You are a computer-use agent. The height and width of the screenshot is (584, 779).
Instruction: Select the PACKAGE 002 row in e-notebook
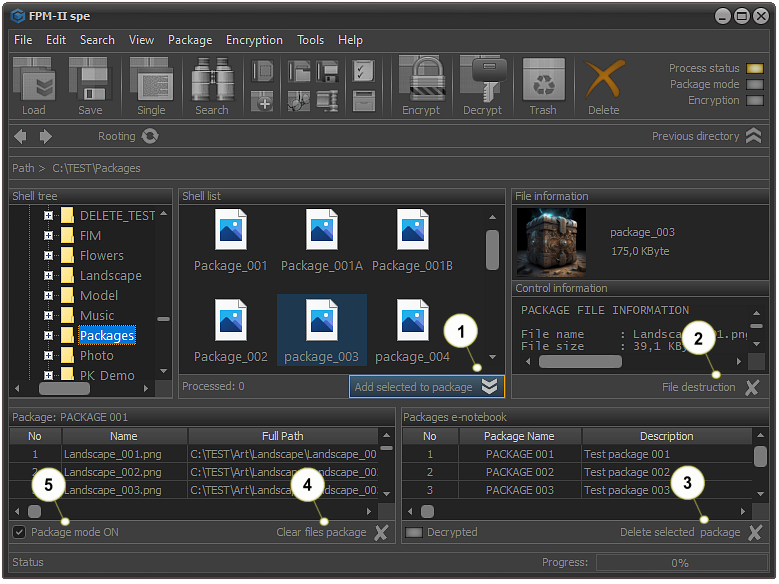pyautogui.click(x=579, y=472)
